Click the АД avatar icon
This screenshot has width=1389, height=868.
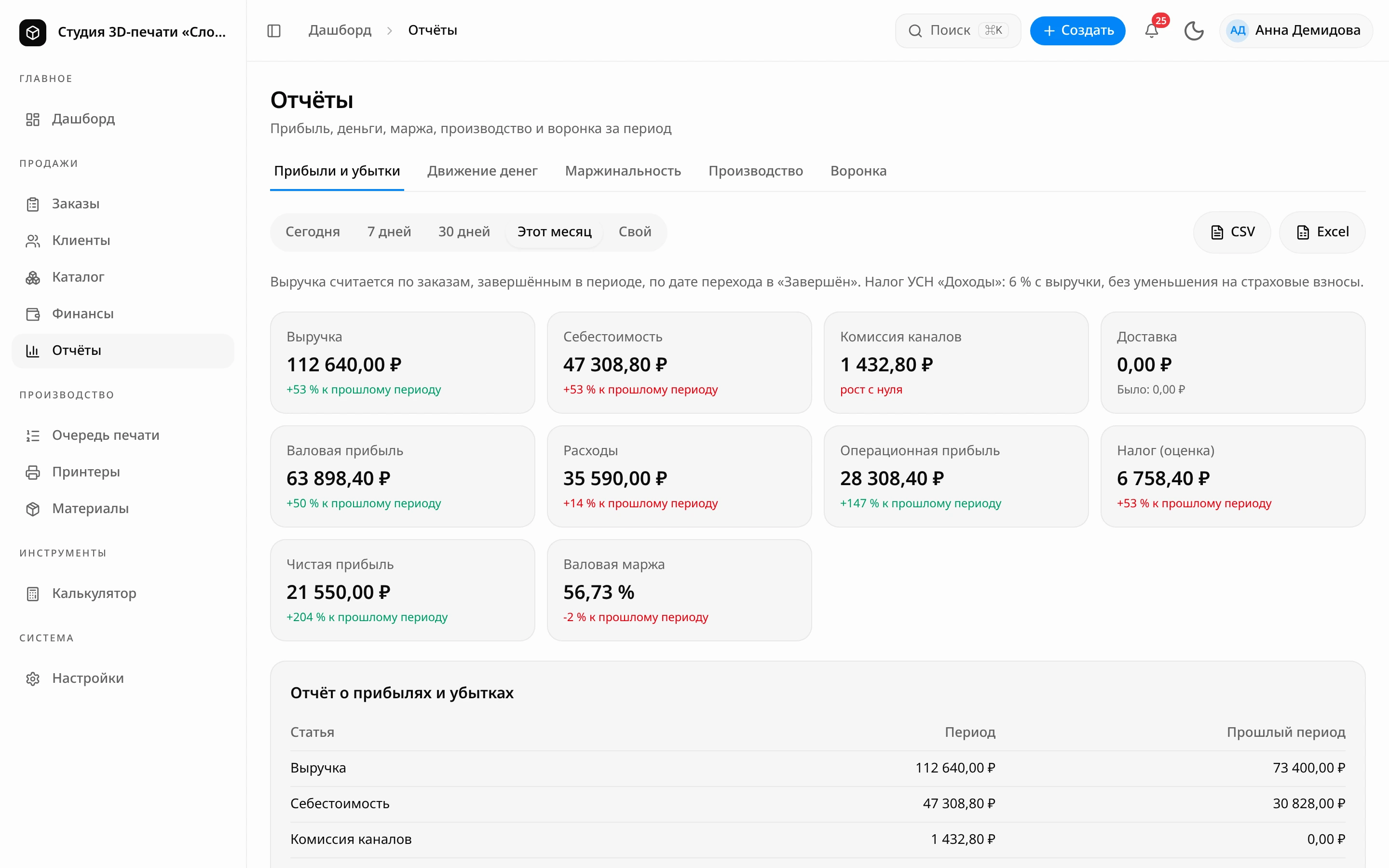(1238, 30)
